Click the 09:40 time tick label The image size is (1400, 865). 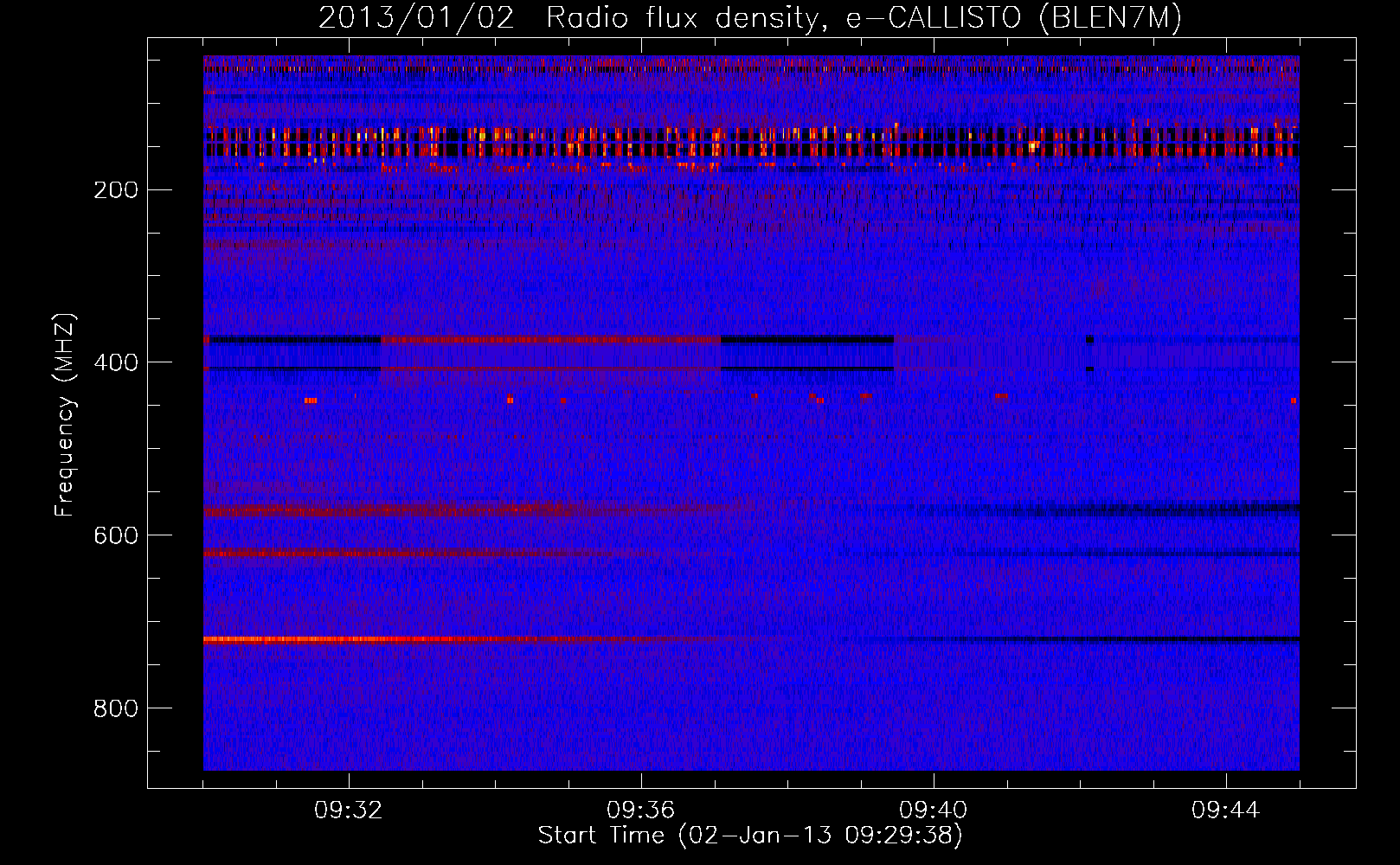(934, 811)
